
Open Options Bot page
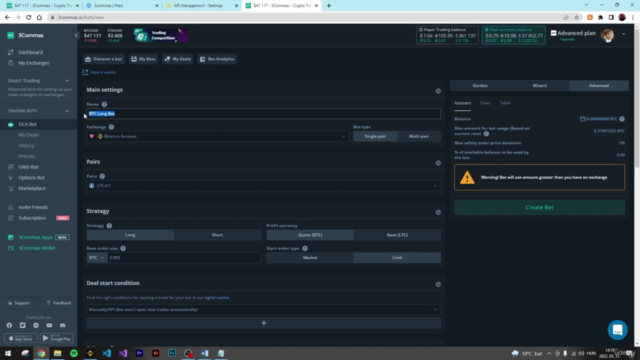click(31, 178)
